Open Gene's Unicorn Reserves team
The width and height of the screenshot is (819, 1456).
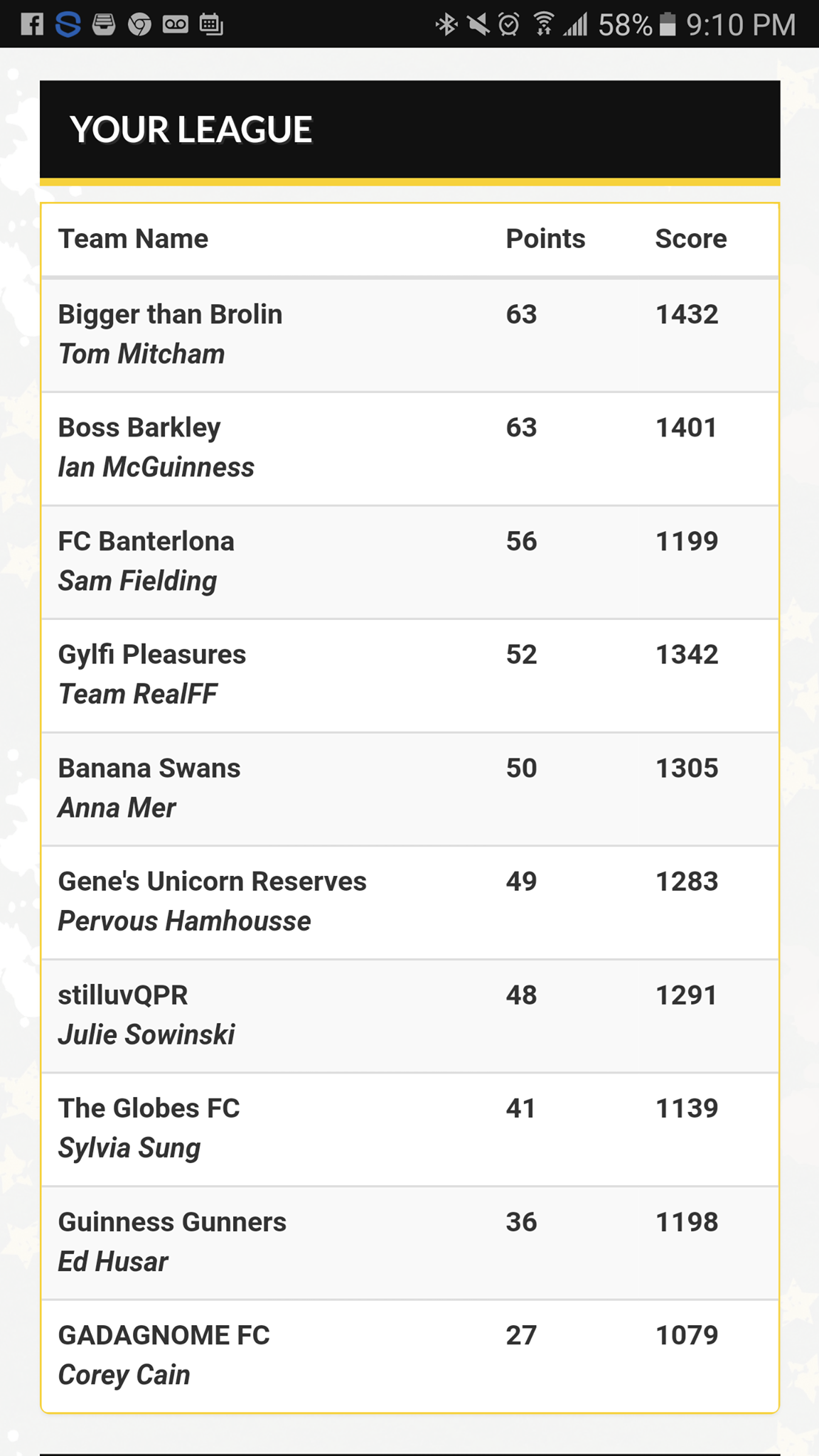410,902
